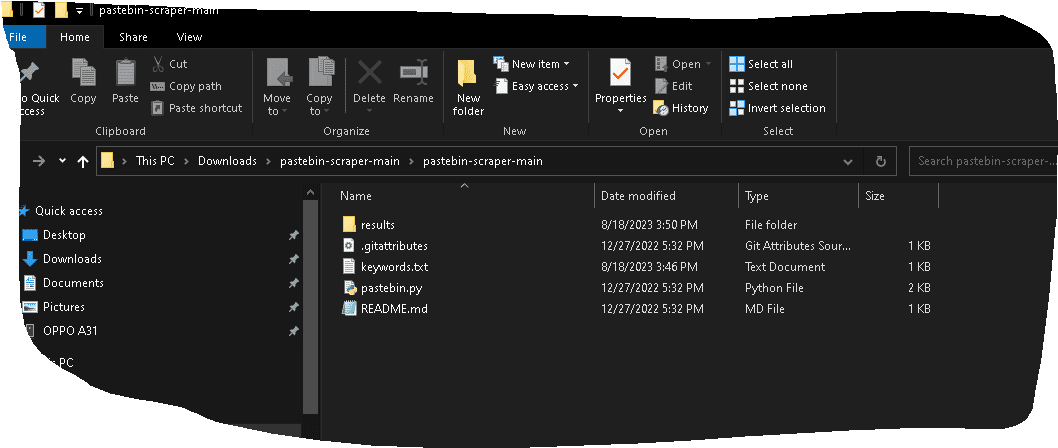
Task: Click the Forward navigation arrow
Action: pyautogui.click(x=39, y=161)
